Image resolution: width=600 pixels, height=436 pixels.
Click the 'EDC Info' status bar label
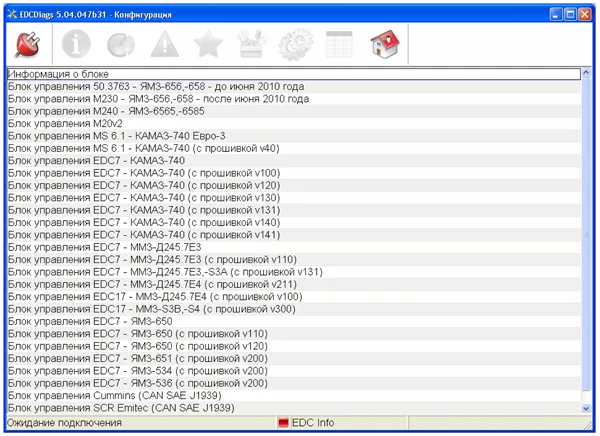(x=313, y=423)
